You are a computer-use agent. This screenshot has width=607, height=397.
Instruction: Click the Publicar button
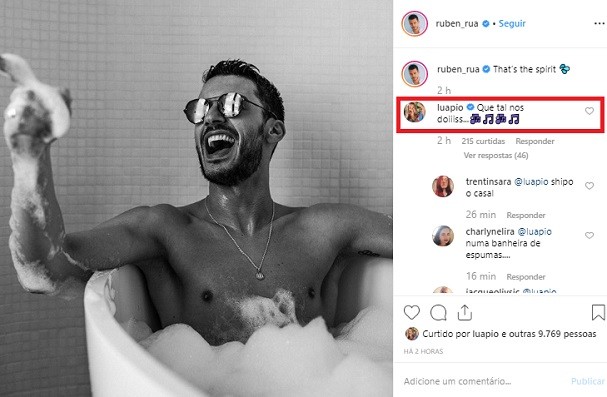click(588, 381)
